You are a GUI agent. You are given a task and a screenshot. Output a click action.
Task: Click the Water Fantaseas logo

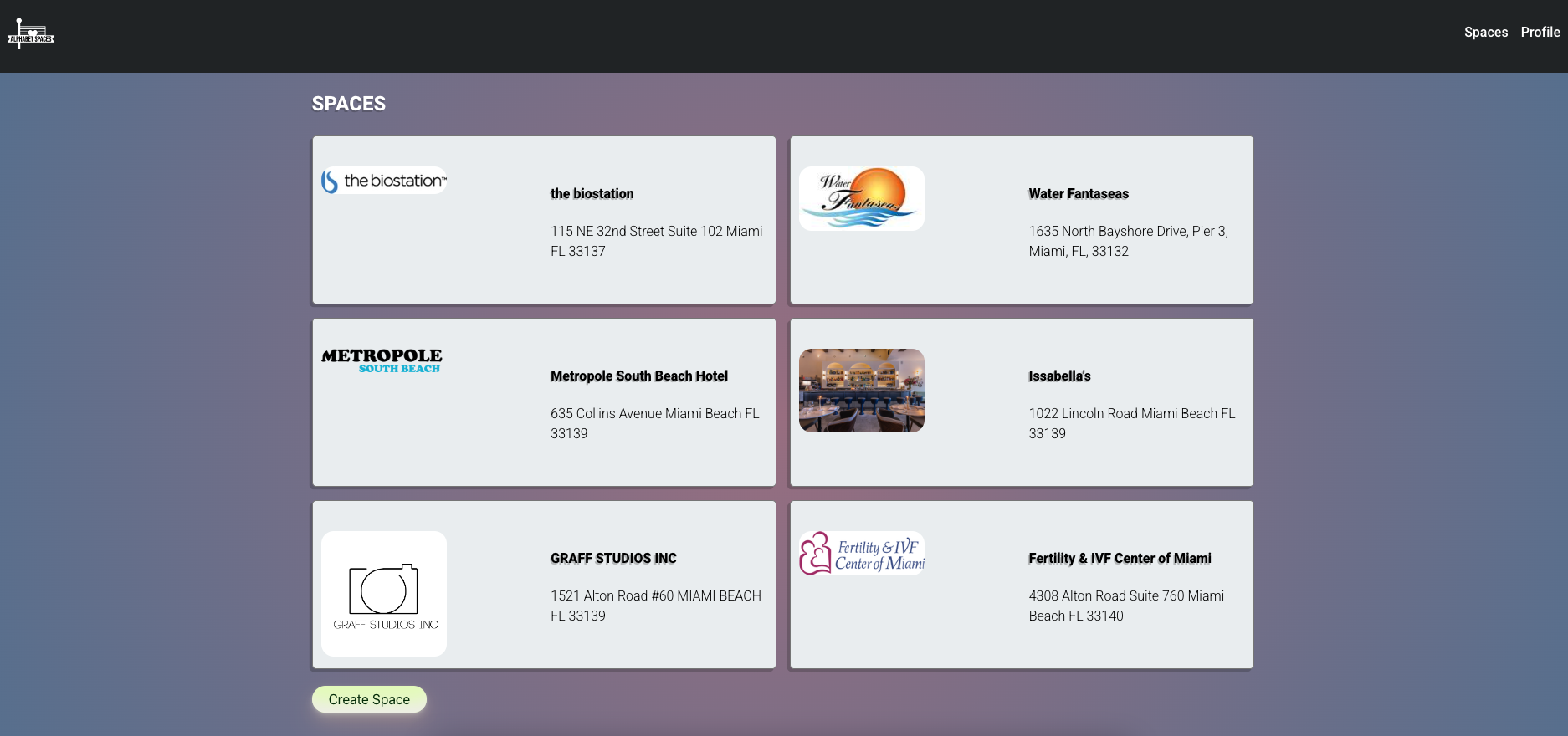[x=862, y=198]
